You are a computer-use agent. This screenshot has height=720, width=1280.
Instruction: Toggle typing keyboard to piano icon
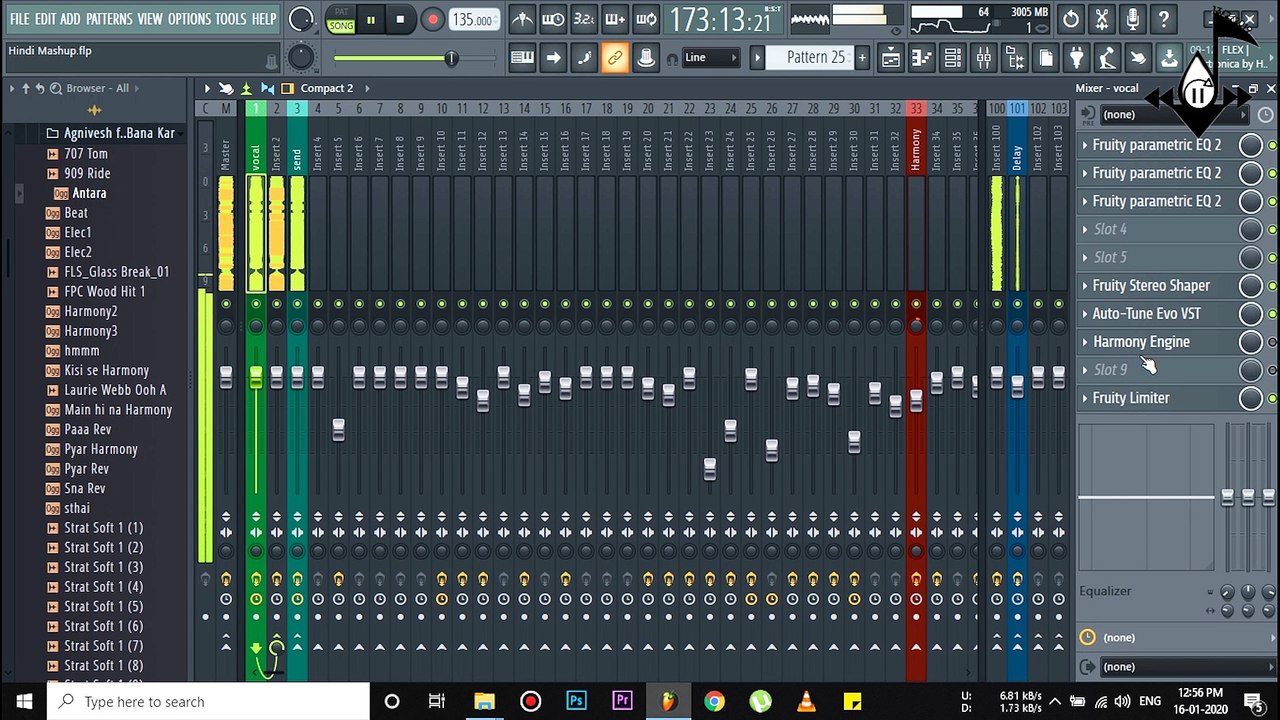pyautogui.click(x=522, y=58)
